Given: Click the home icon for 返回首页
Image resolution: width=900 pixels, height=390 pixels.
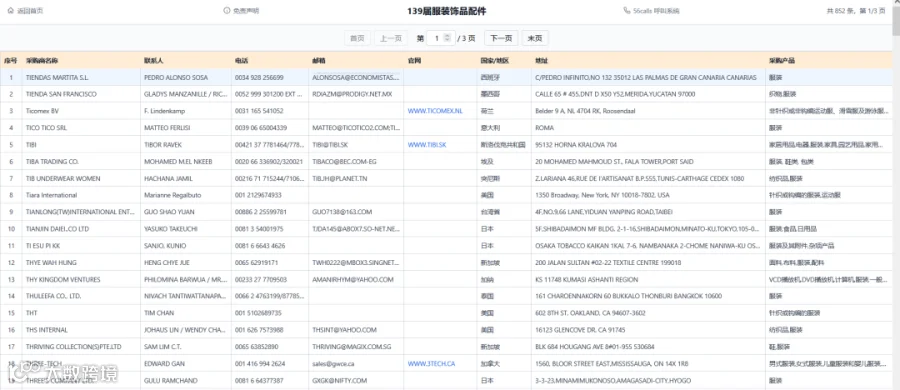Looking at the screenshot, I should [10, 11].
